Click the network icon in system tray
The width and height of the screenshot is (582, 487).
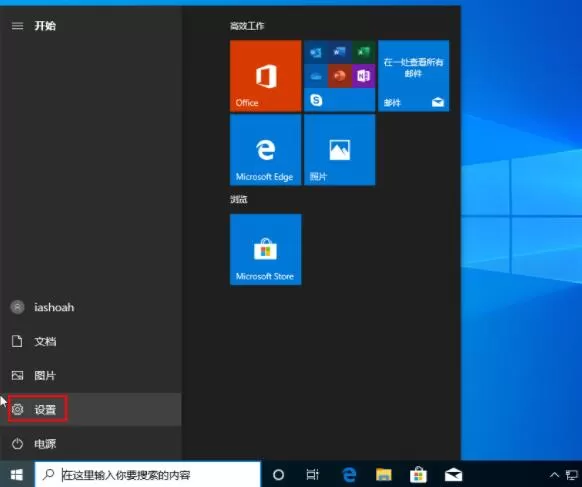(x=572, y=475)
